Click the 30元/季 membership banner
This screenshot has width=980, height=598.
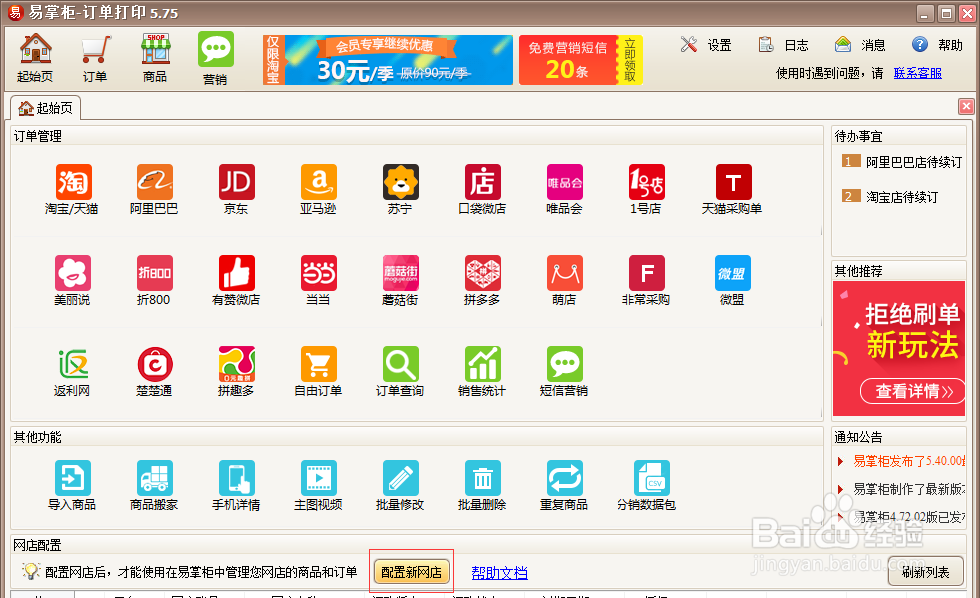point(388,60)
